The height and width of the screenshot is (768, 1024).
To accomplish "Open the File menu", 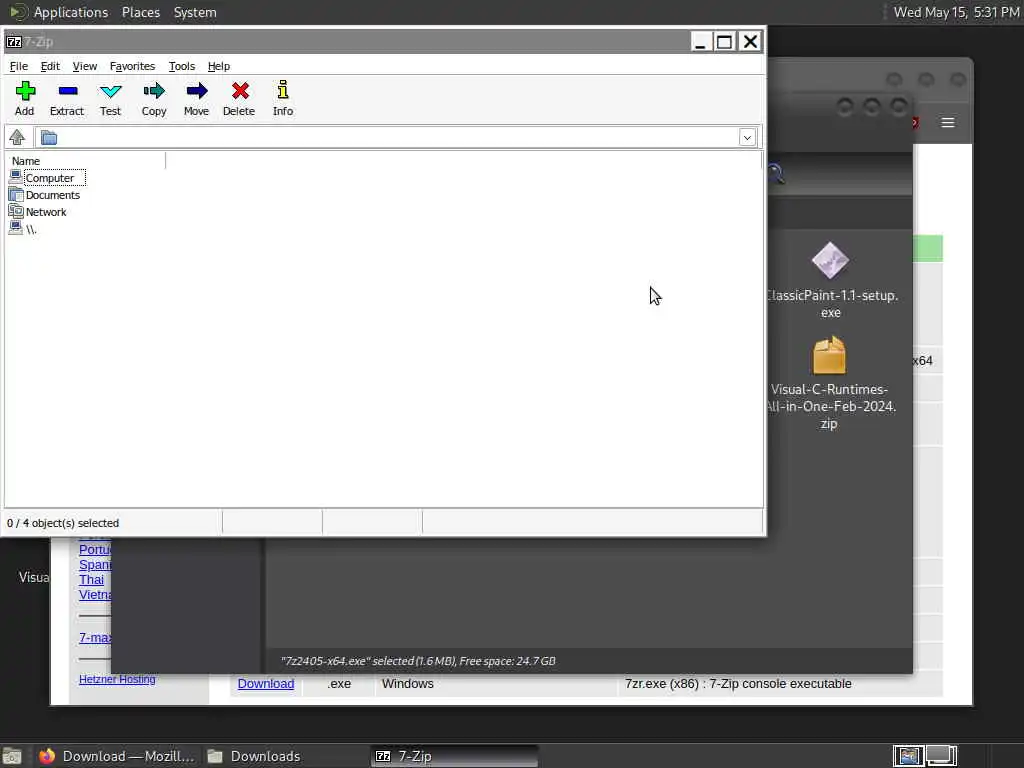I will [18, 66].
